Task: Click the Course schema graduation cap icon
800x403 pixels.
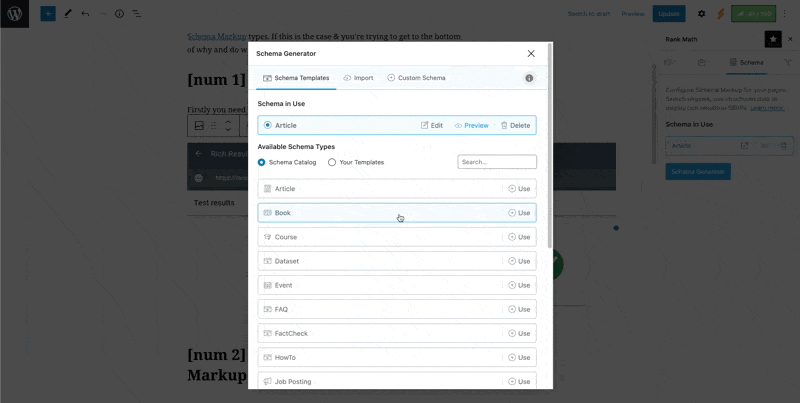Action: [x=267, y=237]
